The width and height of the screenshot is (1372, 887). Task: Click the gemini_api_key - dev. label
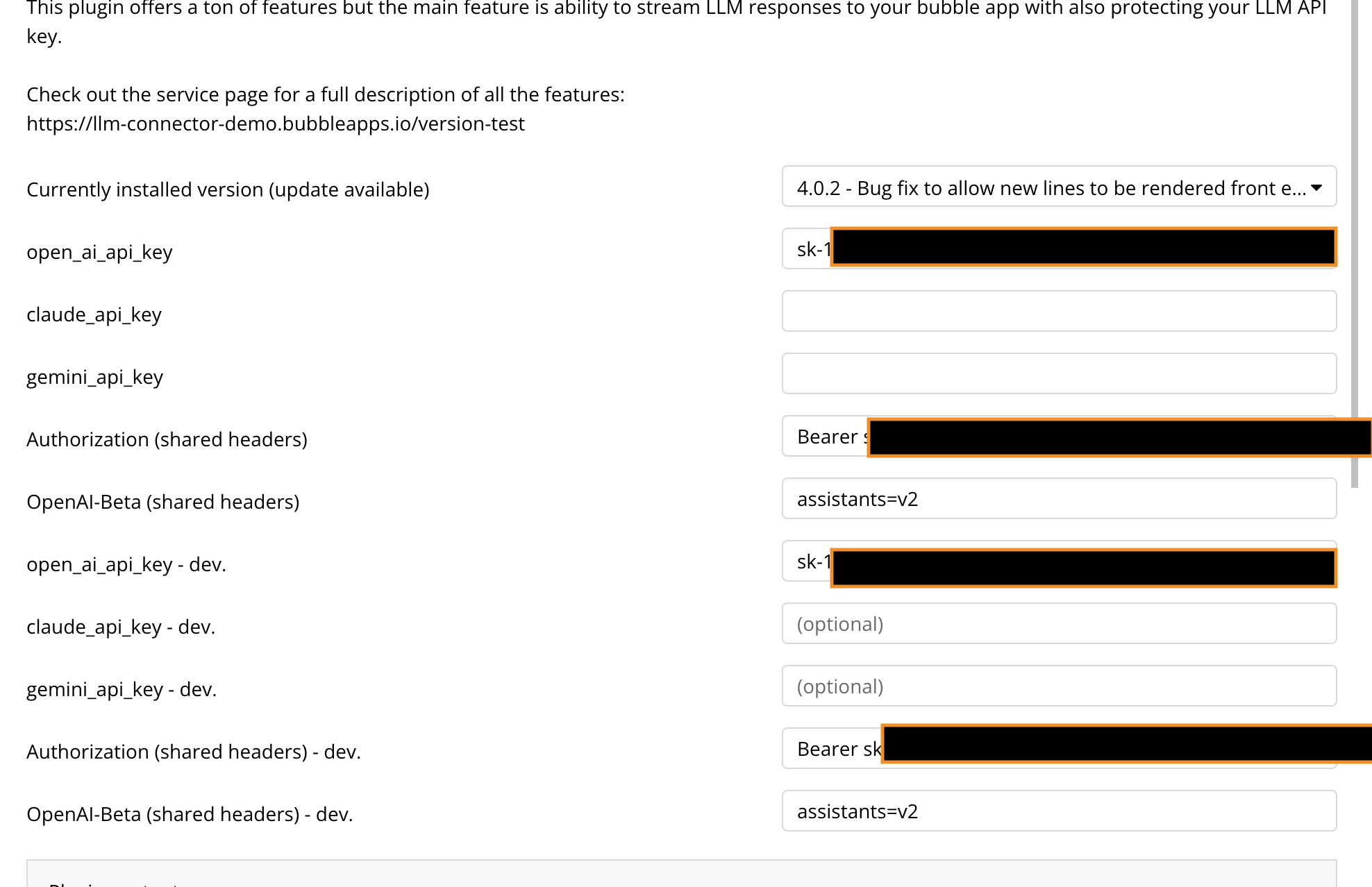tap(122, 689)
